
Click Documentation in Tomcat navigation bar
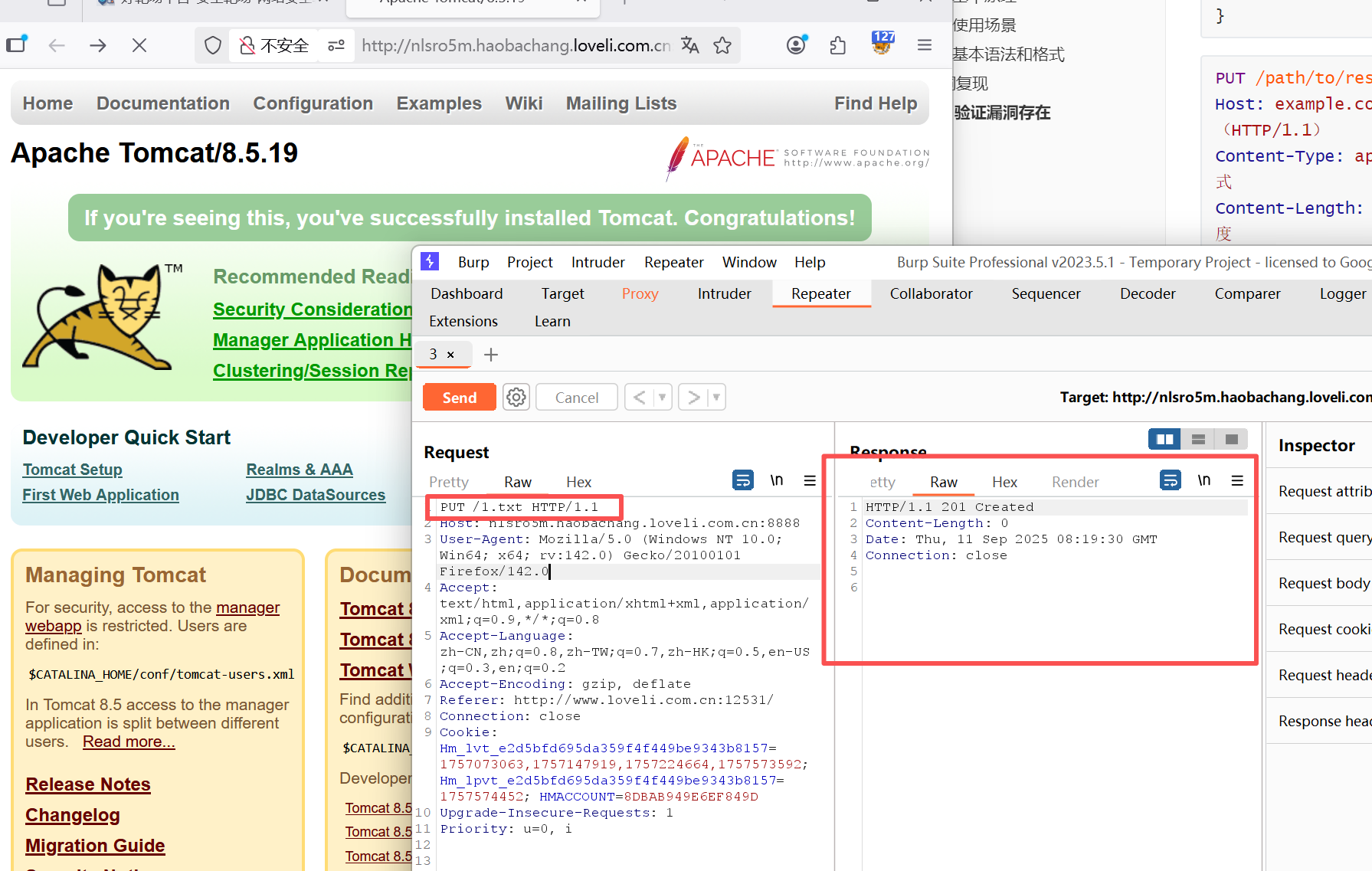pyautogui.click(x=163, y=103)
